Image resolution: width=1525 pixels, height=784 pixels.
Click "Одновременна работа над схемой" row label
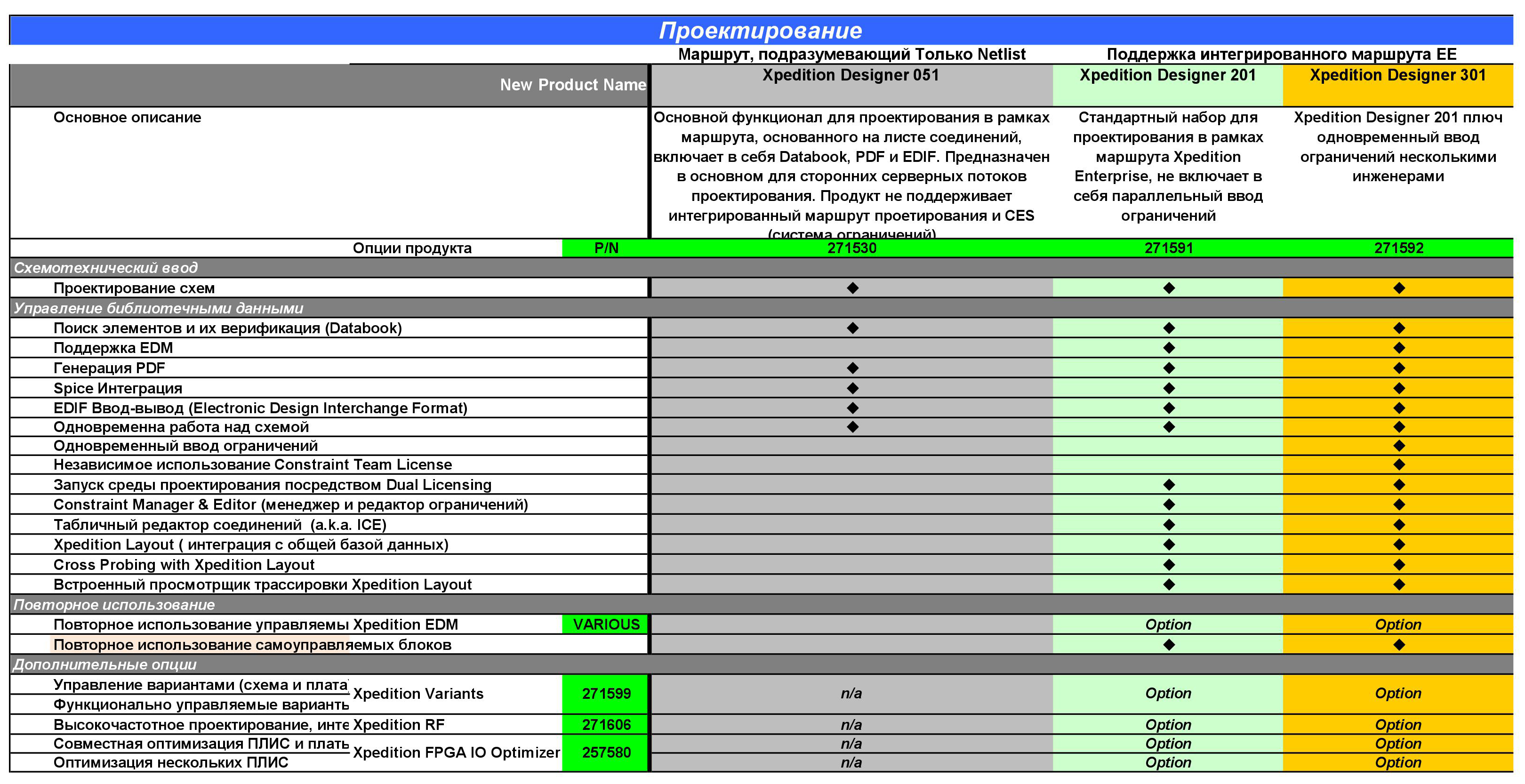181,427
